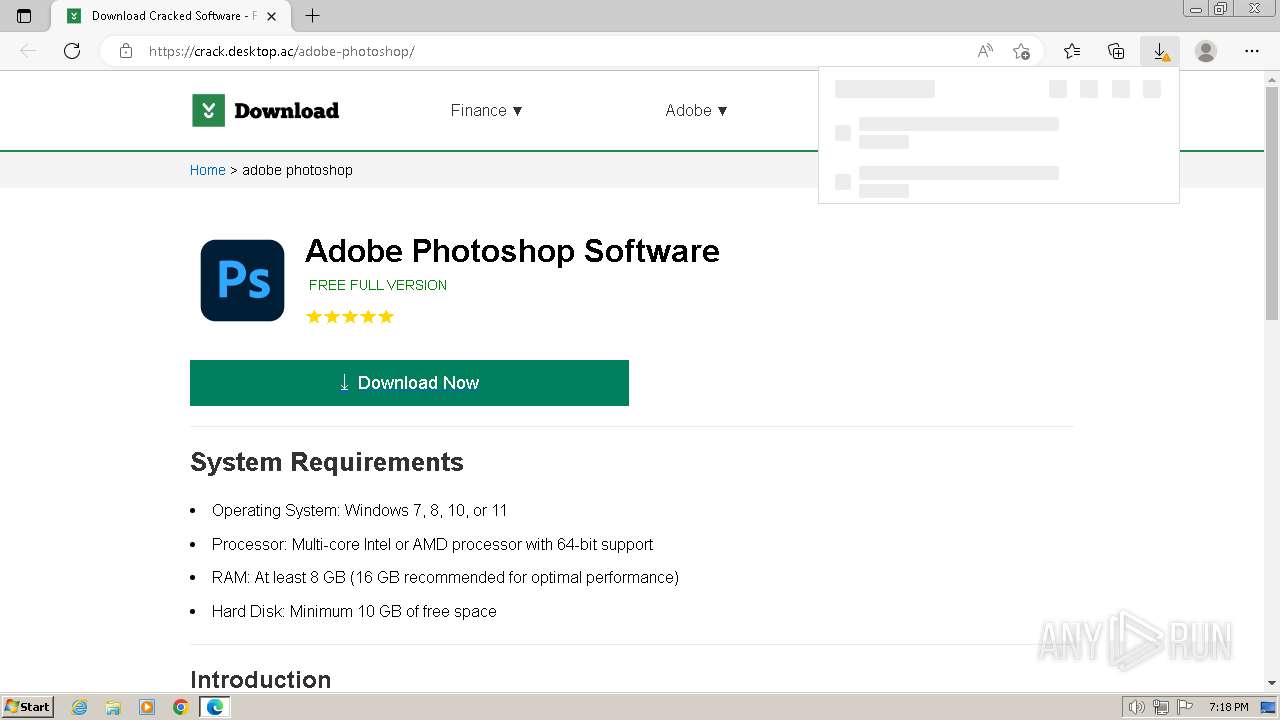The image size is (1280, 720).
Task: Click the volume speaker tray icon
Action: [1137, 707]
